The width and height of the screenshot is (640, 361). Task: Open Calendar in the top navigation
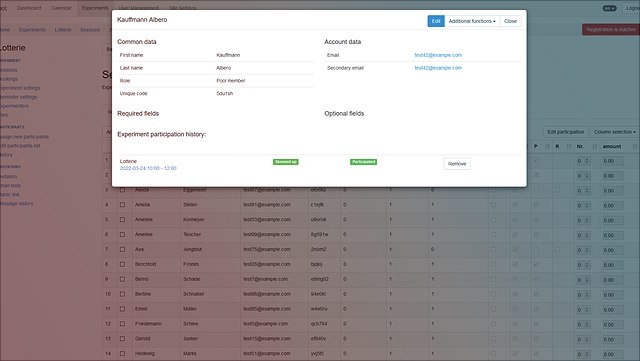click(61, 8)
